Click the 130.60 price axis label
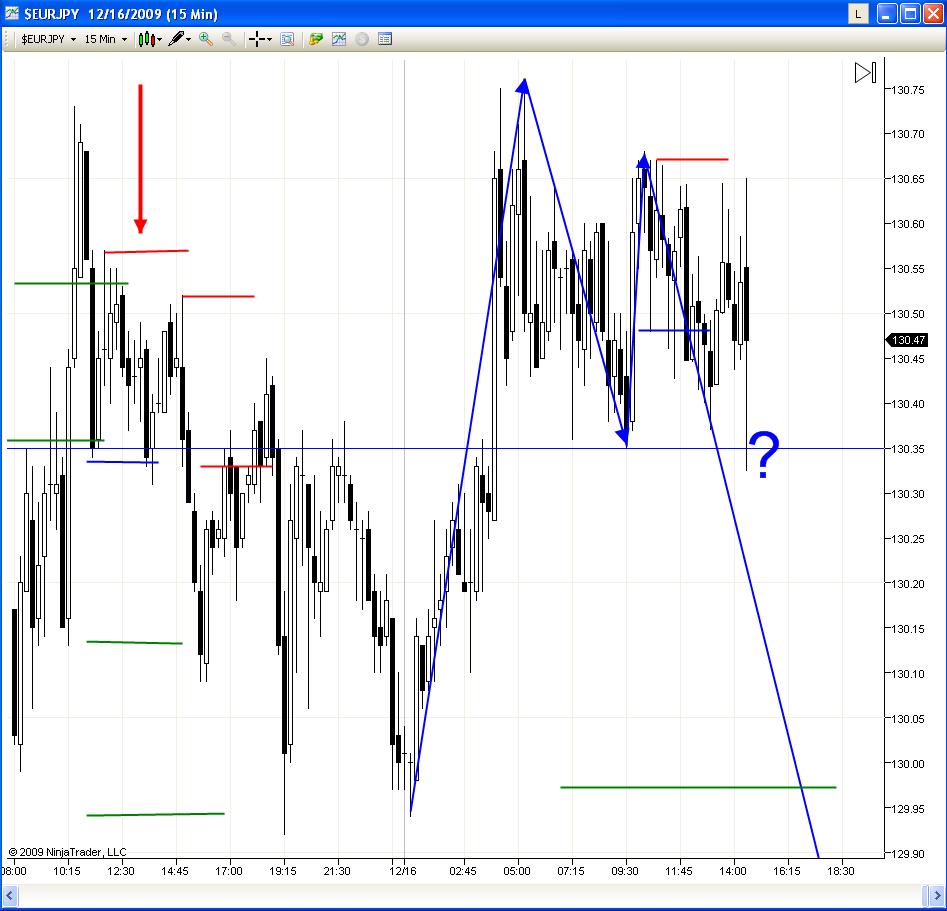Screen dimensions: 947x911 (x=908, y=224)
